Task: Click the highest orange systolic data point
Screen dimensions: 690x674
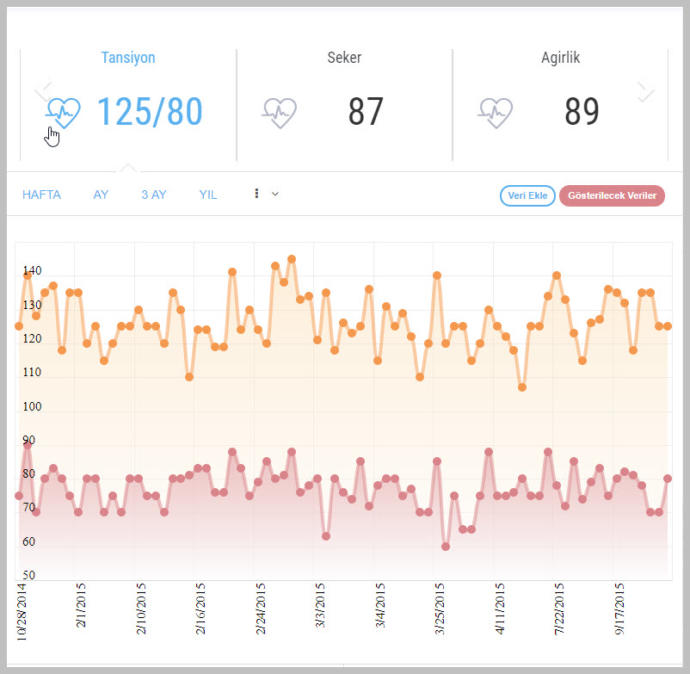Action: click(292, 259)
